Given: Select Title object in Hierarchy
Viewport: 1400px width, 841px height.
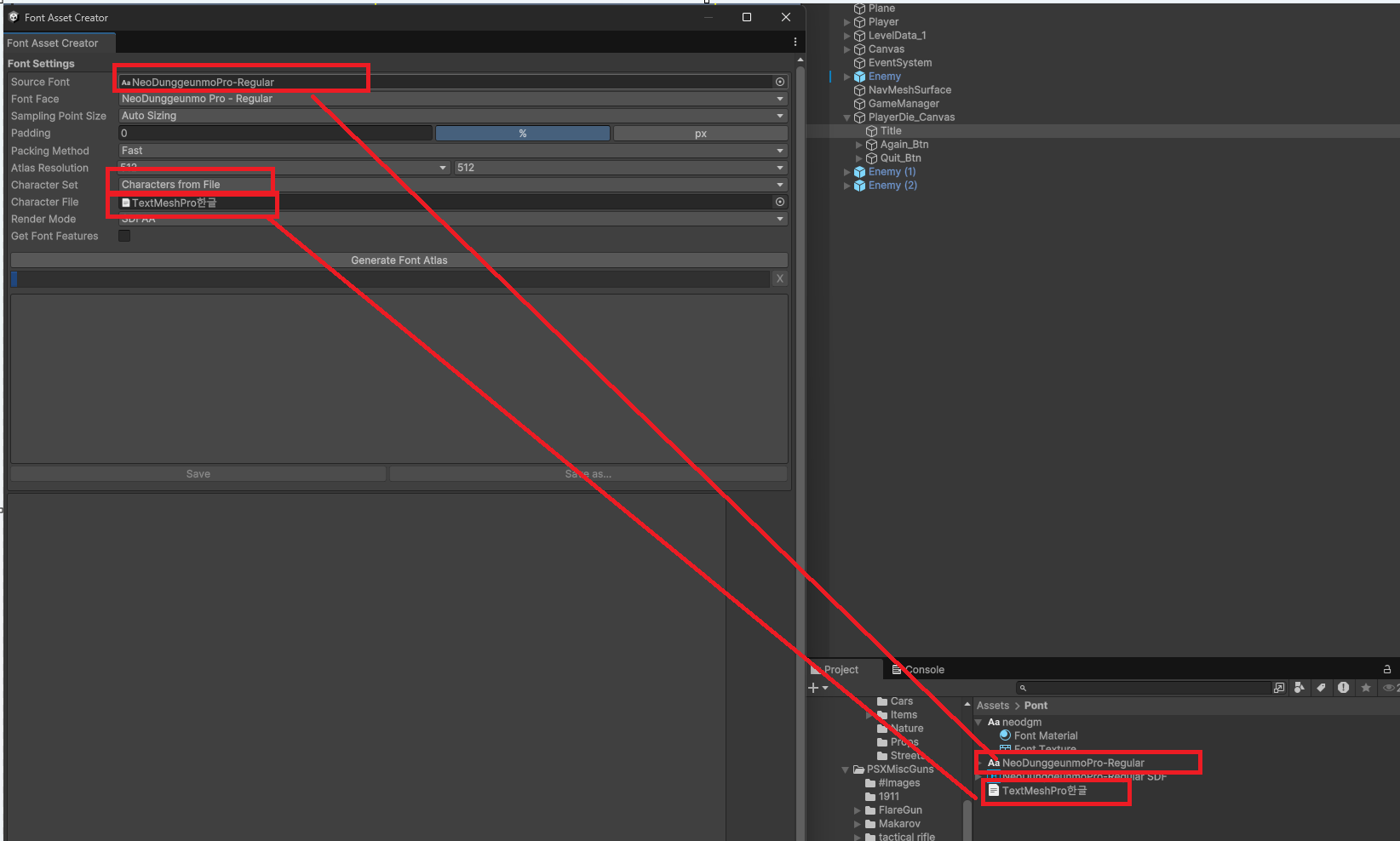Looking at the screenshot, I should [891, 131].
